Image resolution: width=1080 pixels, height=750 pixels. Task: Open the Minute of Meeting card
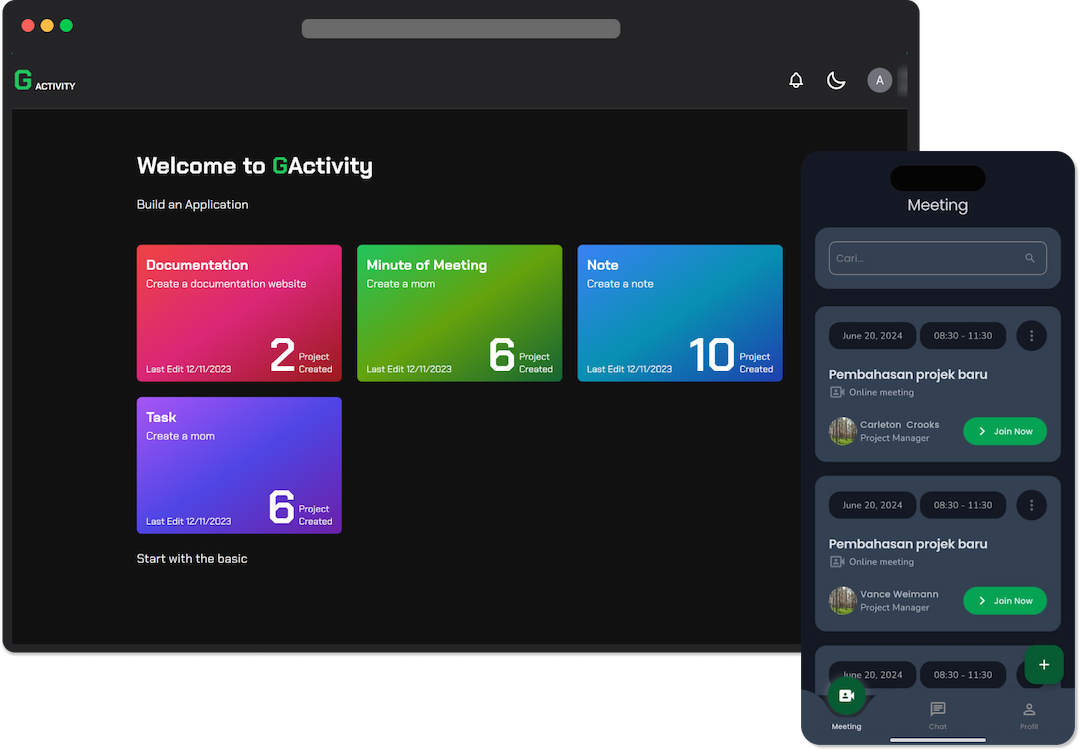click(x=459, y=313)
